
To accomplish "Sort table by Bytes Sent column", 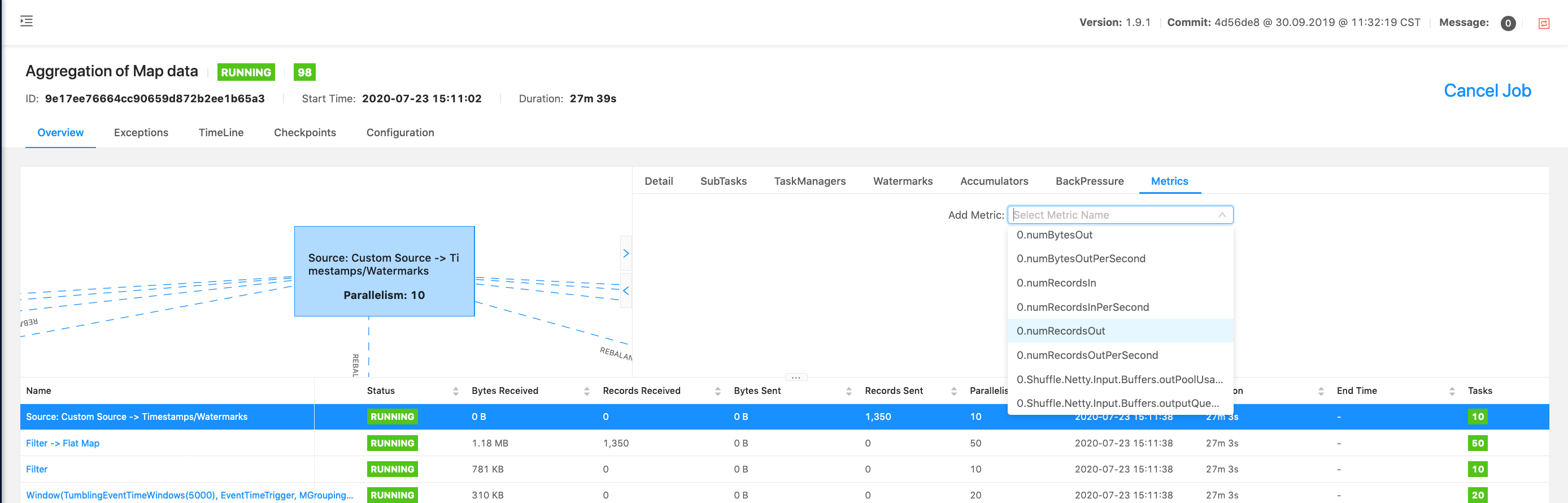I will click(848, 391).
